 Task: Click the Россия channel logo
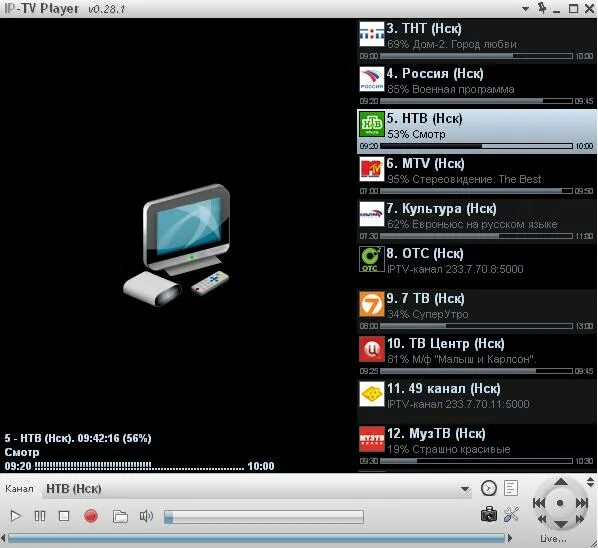point(371,79)
